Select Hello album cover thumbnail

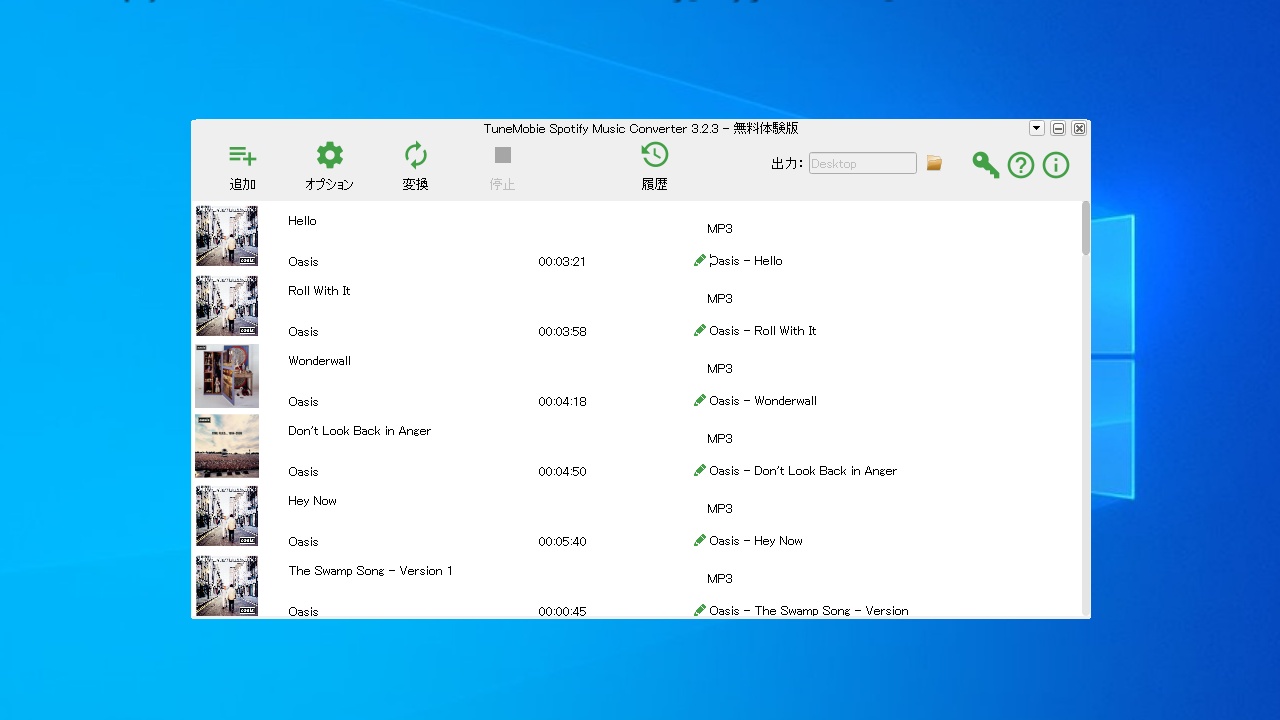227,236
